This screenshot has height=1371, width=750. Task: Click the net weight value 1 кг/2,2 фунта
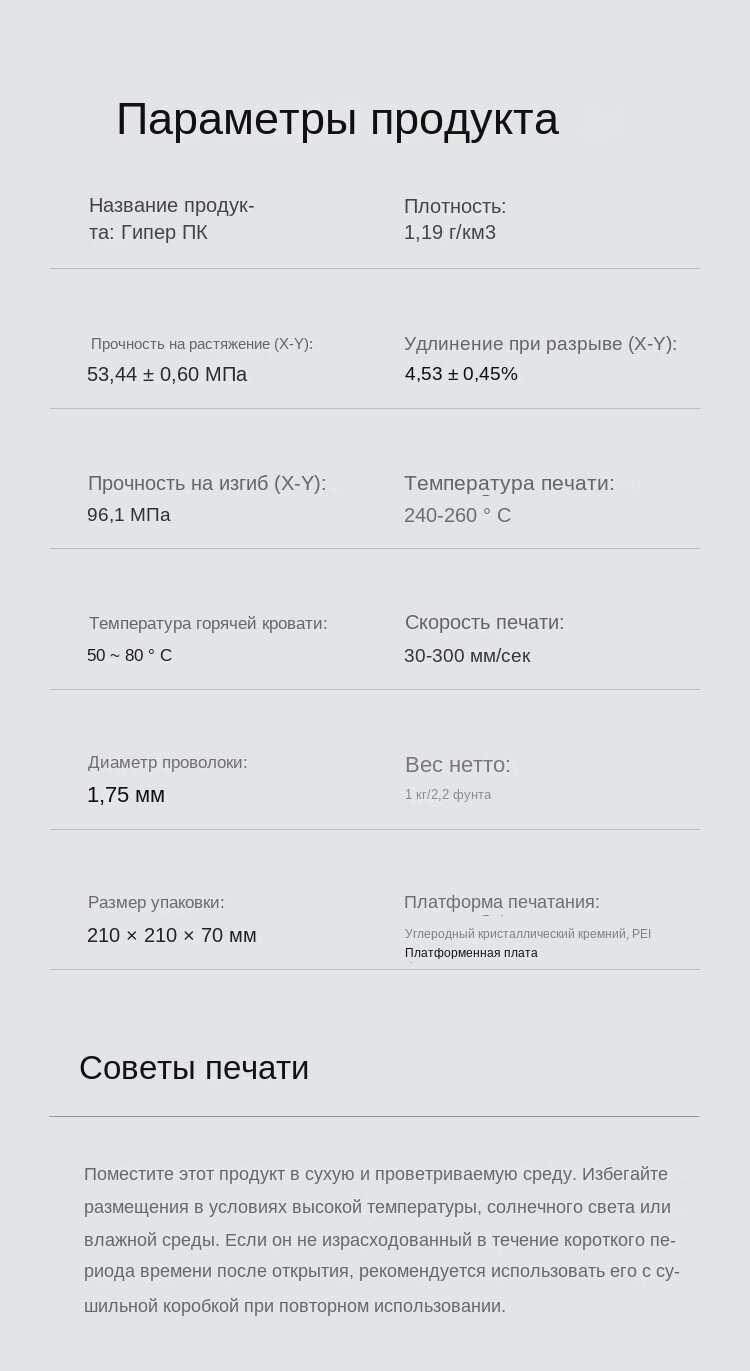(x=448, y=795)
